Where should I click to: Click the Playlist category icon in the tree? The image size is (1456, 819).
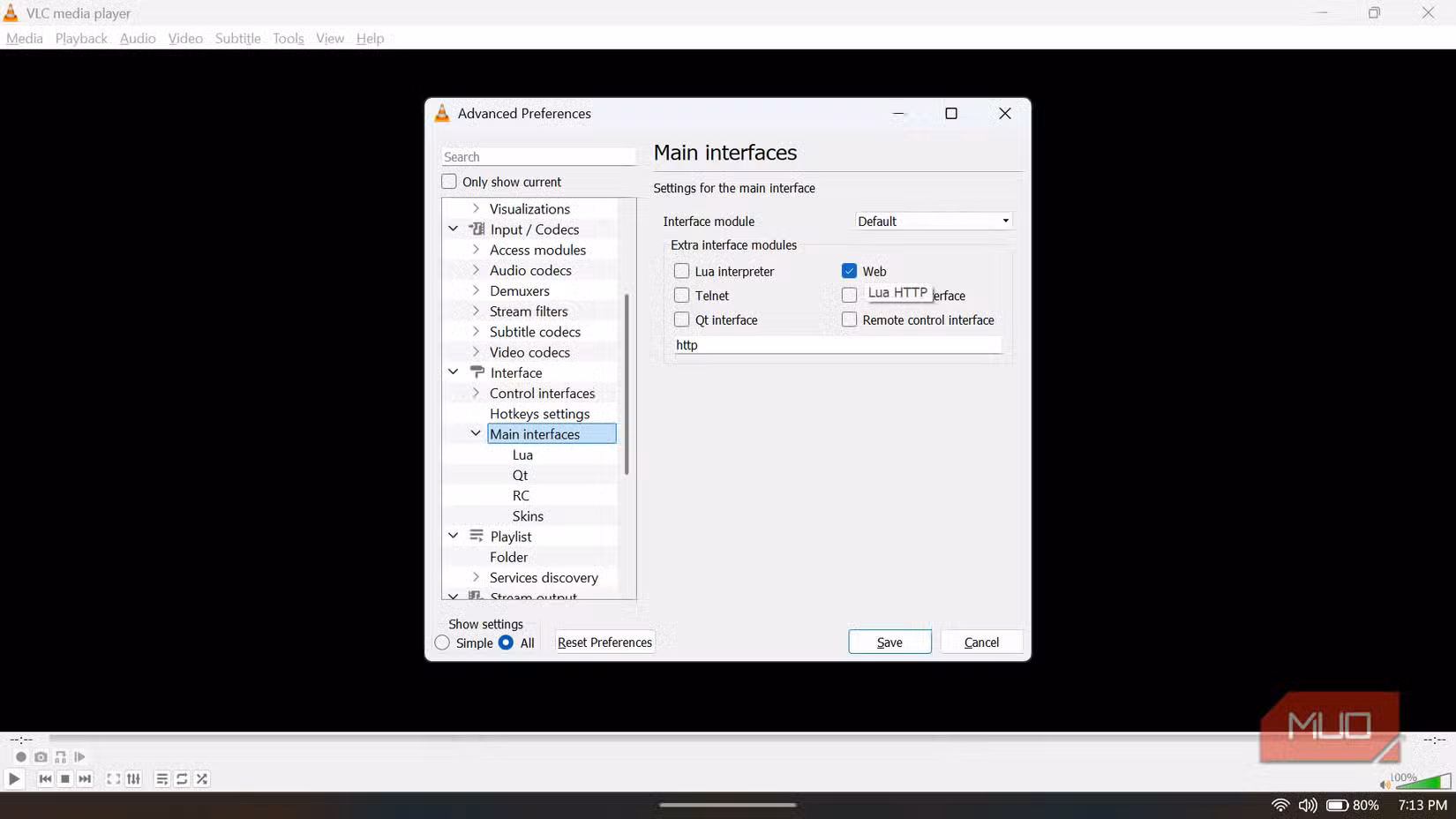coord(477,537)
